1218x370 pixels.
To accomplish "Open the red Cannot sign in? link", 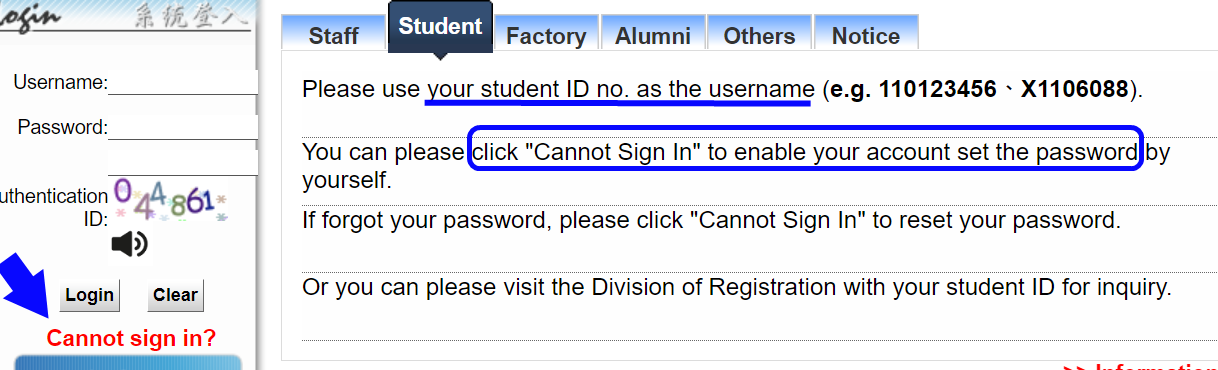I will [131, 338].
